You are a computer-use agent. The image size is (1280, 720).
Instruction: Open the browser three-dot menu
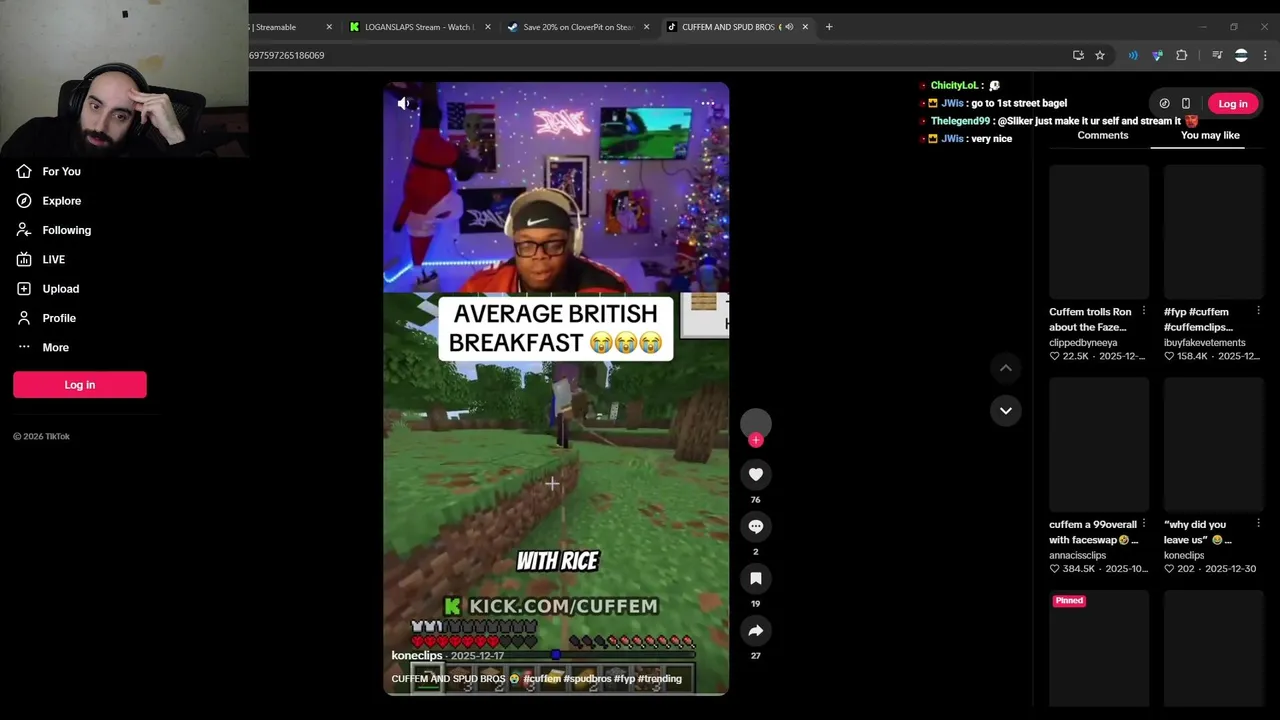click(x=1265, y=55)
